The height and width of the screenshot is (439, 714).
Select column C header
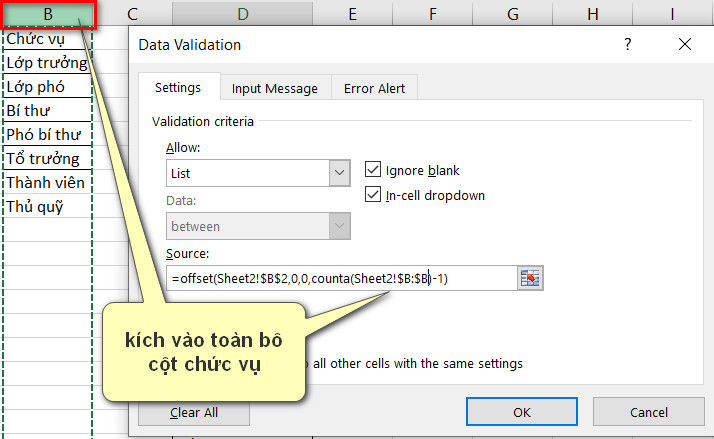pyautogui.click(x=133, y=14)
